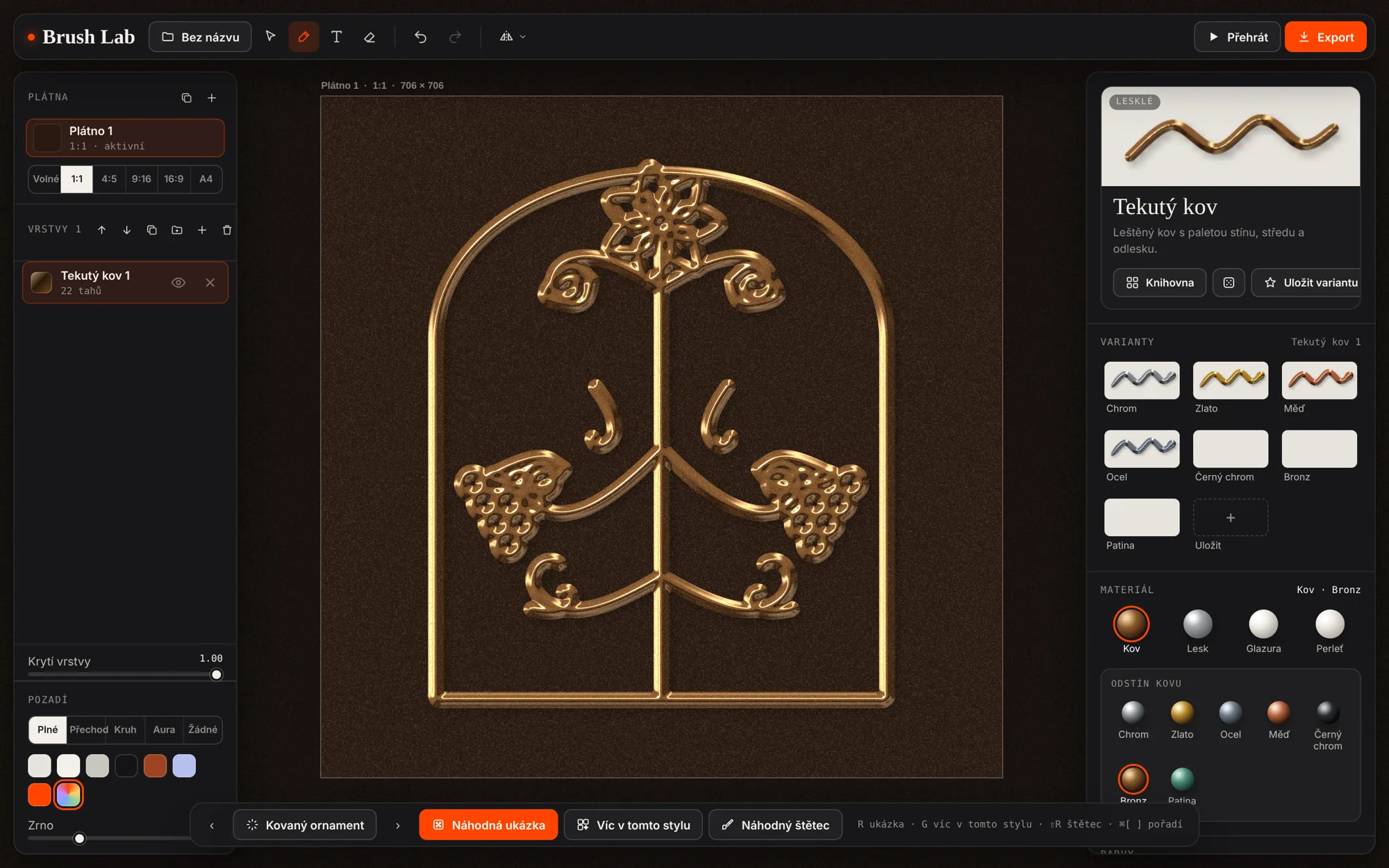This screenshot has width=1389, height=868.
Task: Adjust the Krytí vrstvy opacity slider
Action: coord(125,674)
